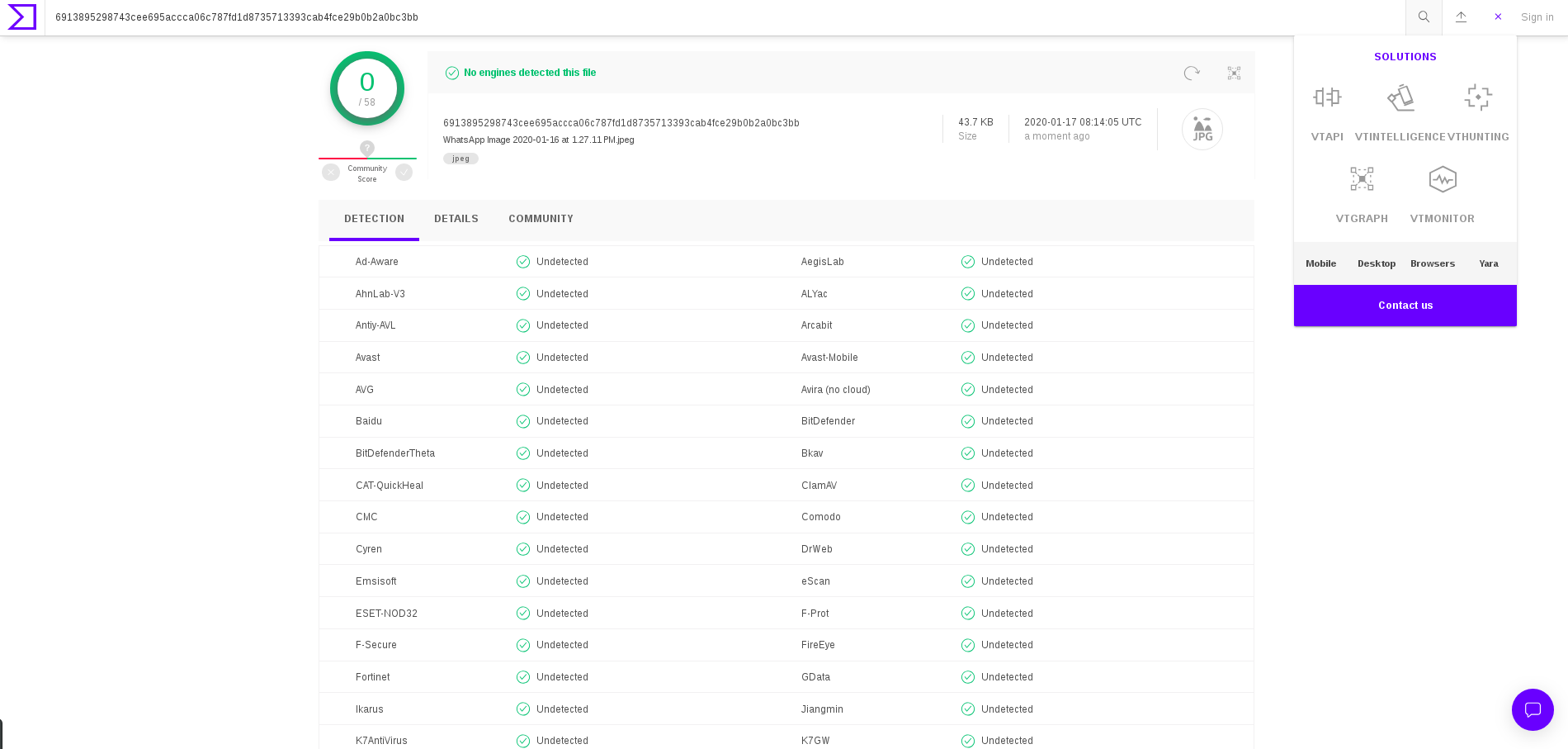This screenshot has height=749, width=1568.
Task: Click the 0/58 detection score circle
Action: 367,88
